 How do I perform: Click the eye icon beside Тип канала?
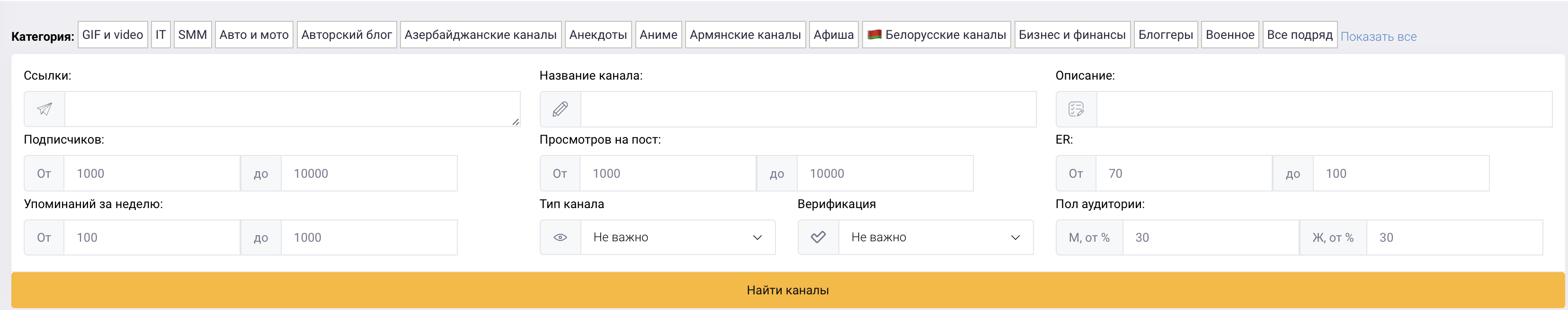tap(560, 237)
